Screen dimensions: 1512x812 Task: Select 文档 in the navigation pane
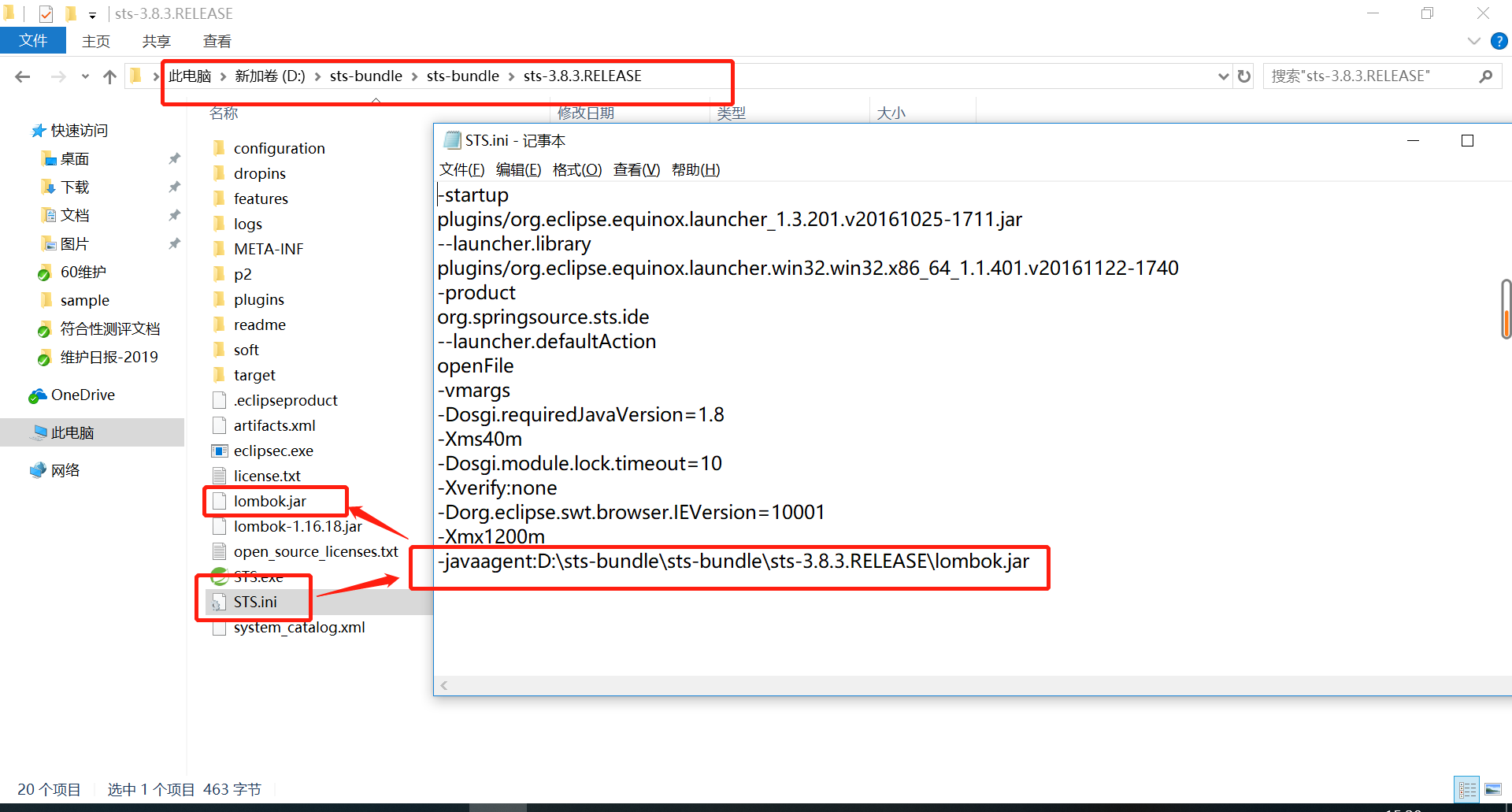pyautogui.click(x=75, y=216)
